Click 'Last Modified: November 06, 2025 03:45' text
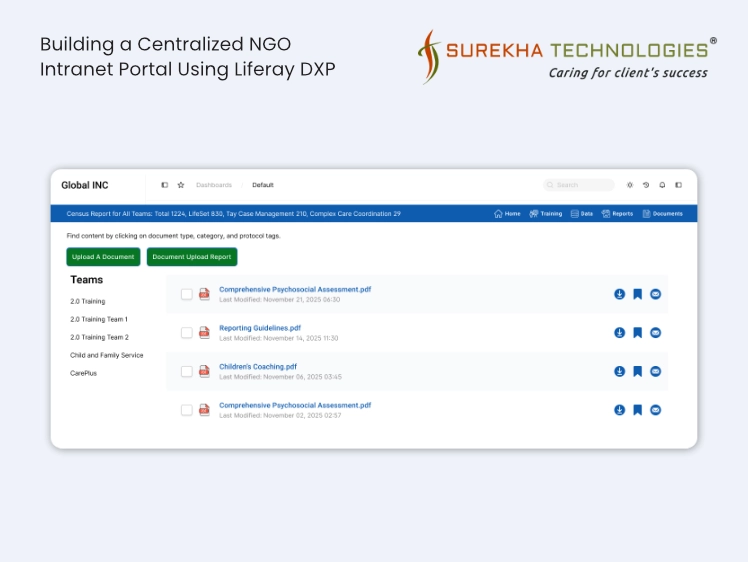This screenshot has height=562, width=748. (x=280, y=377)
